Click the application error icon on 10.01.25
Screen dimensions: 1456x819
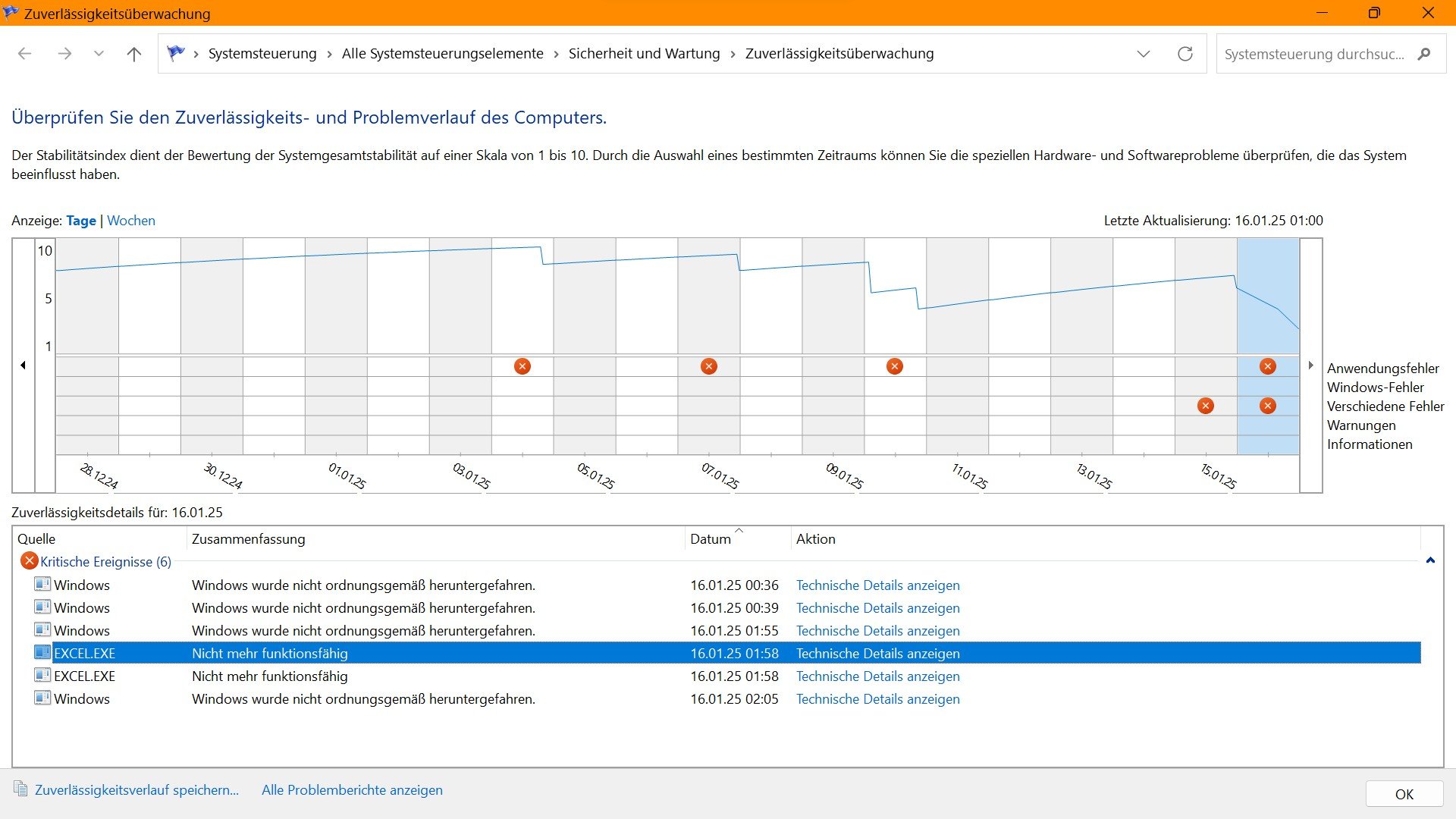(895, 366)
